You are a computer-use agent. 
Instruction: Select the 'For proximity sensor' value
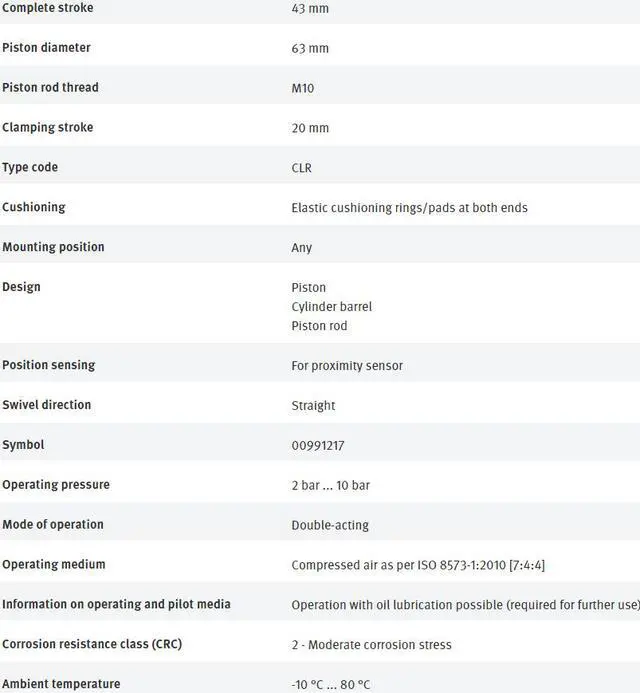point(347,366)
